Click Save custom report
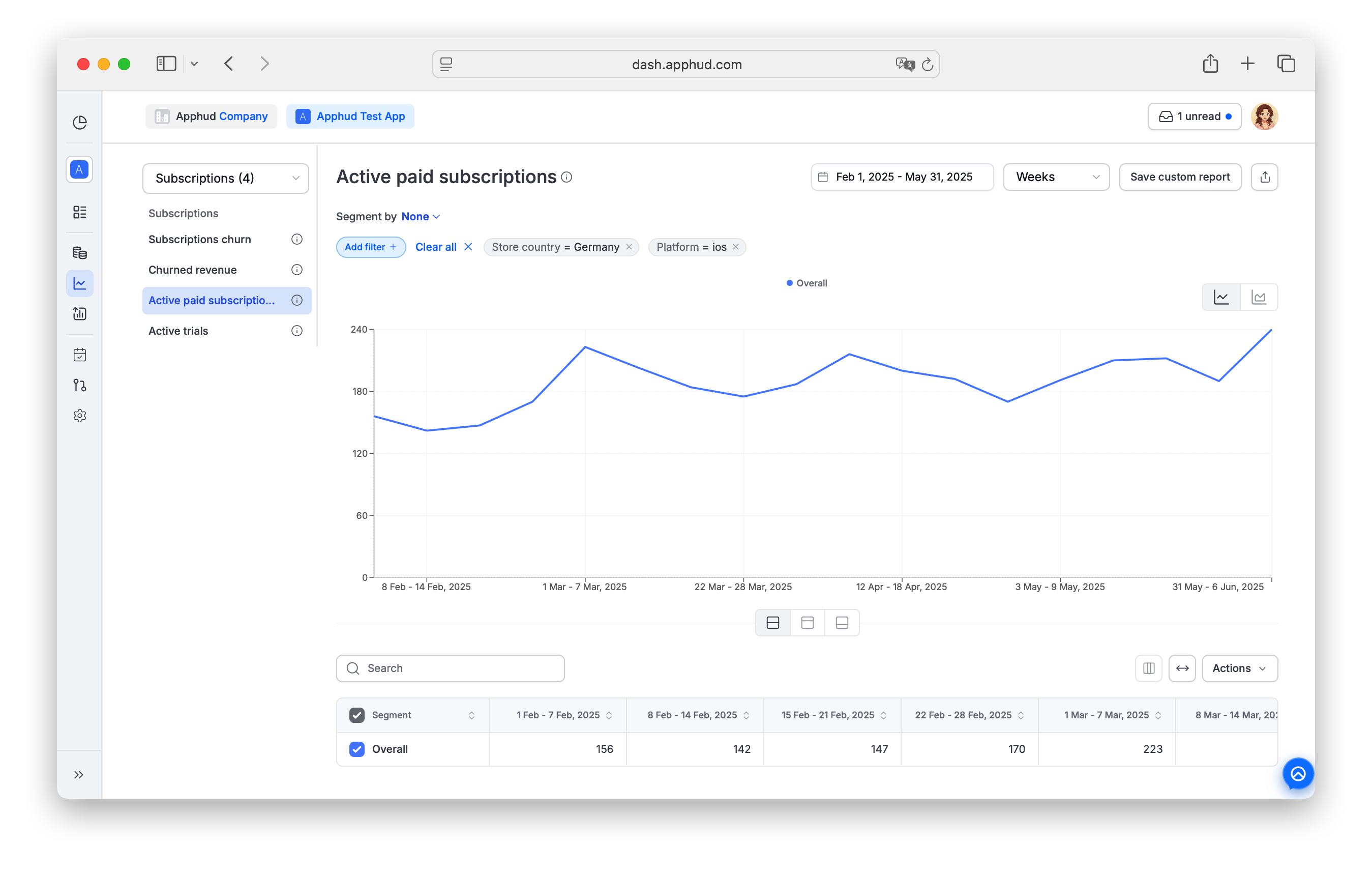The width and height of the screenshot is (1372, 875). pyautogui.click(x=1179, y=177)
